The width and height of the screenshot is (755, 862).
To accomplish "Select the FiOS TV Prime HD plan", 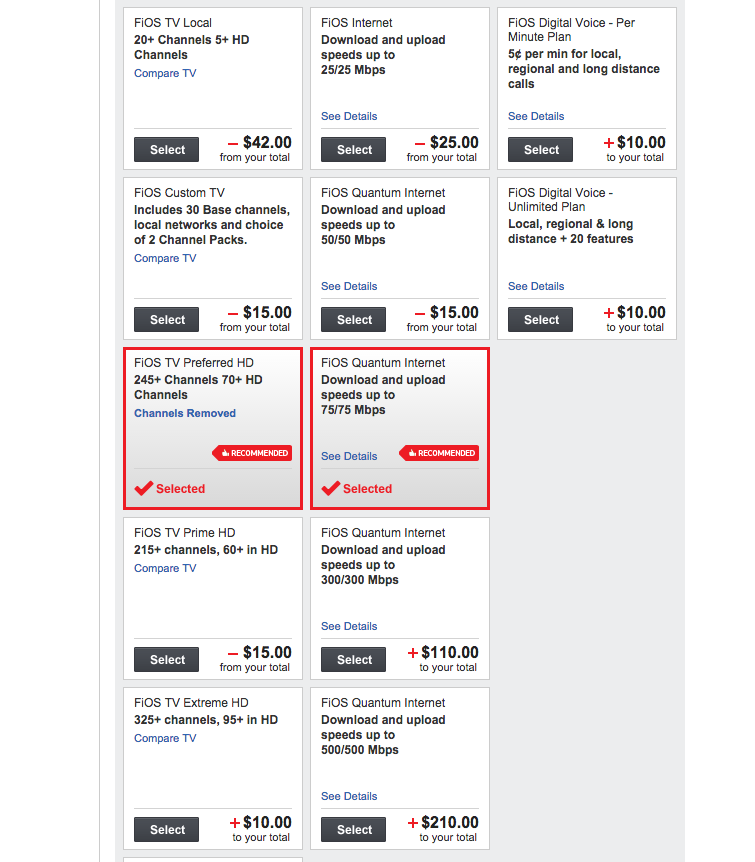I will [167, 660].
